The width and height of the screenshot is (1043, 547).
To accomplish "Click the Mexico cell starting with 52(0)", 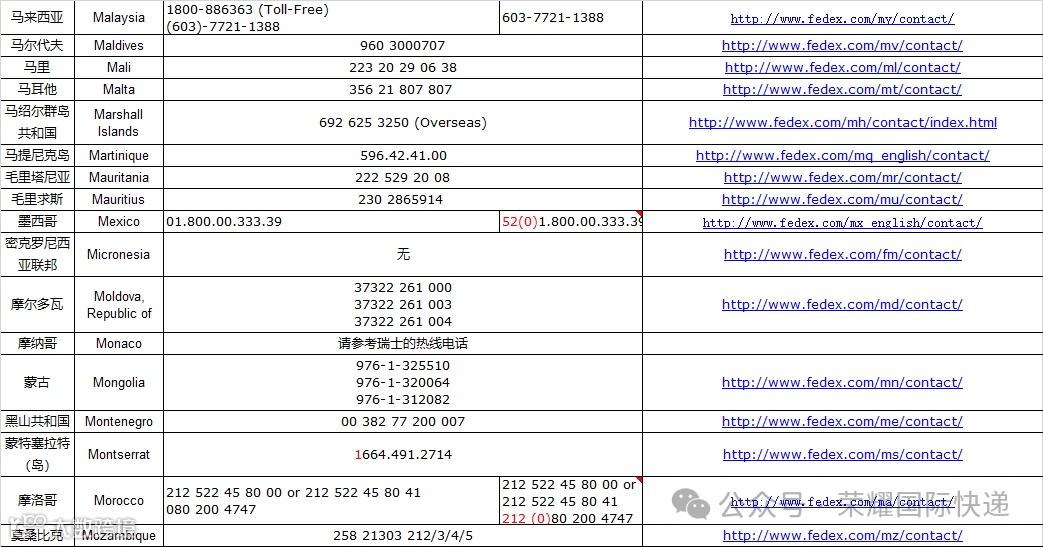I will [571, 221].
